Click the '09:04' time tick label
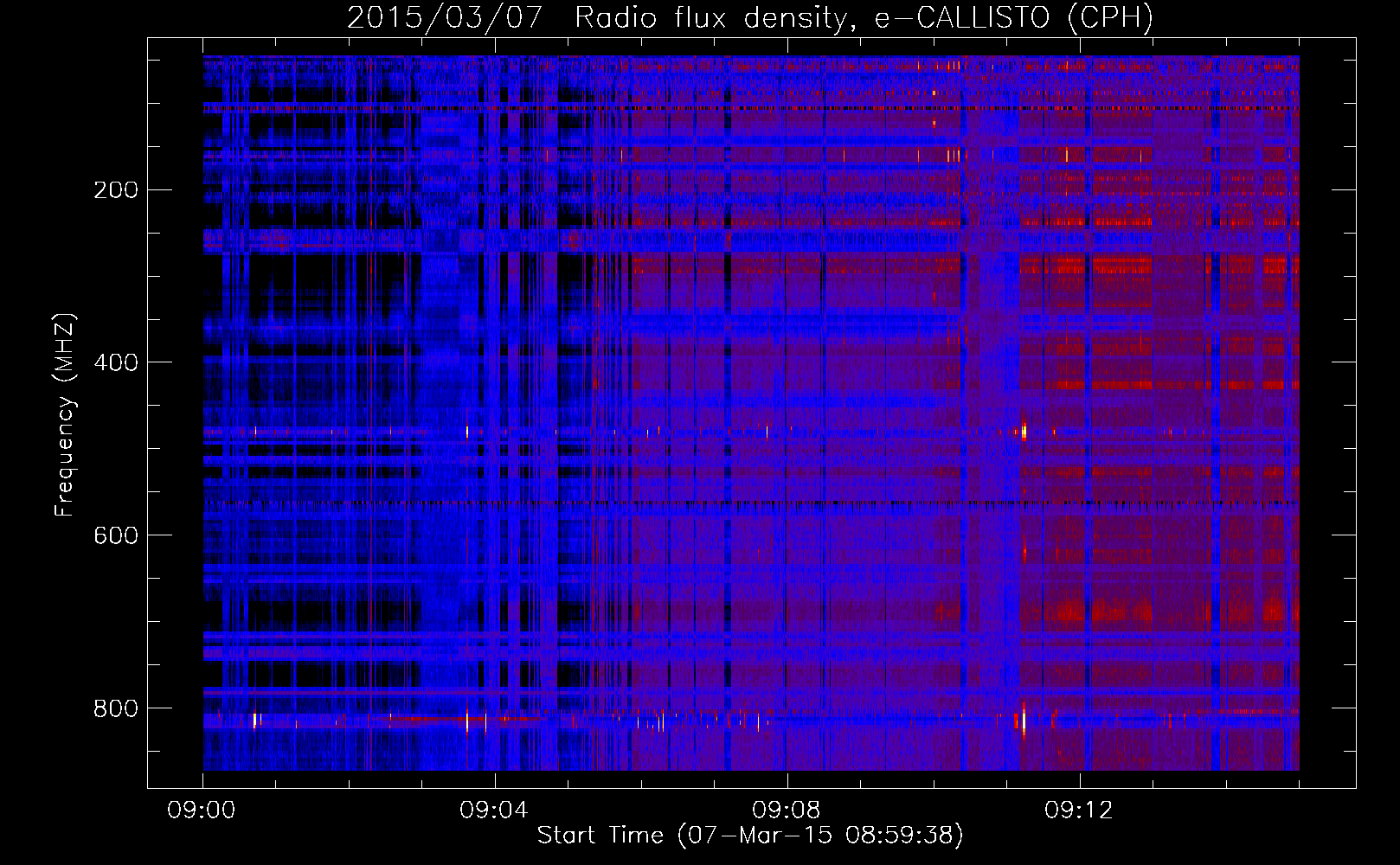The width and height of the screenshot is (1400, 865). (494, 811)
